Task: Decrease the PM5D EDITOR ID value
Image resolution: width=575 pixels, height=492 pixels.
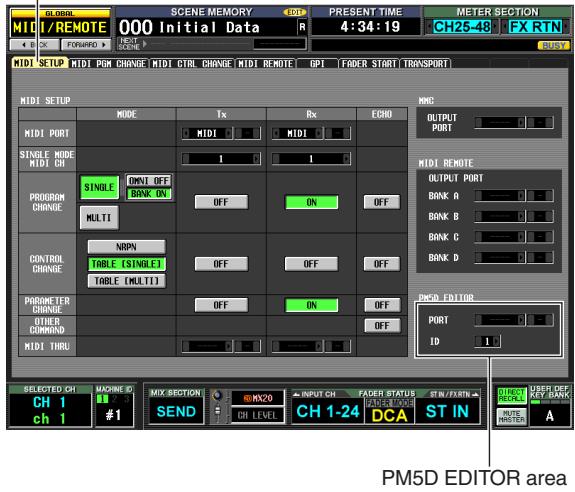Action: [478, 341]
